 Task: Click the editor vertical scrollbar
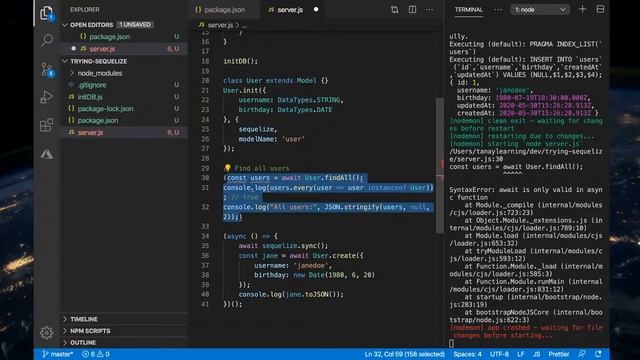tap(440, 165)
